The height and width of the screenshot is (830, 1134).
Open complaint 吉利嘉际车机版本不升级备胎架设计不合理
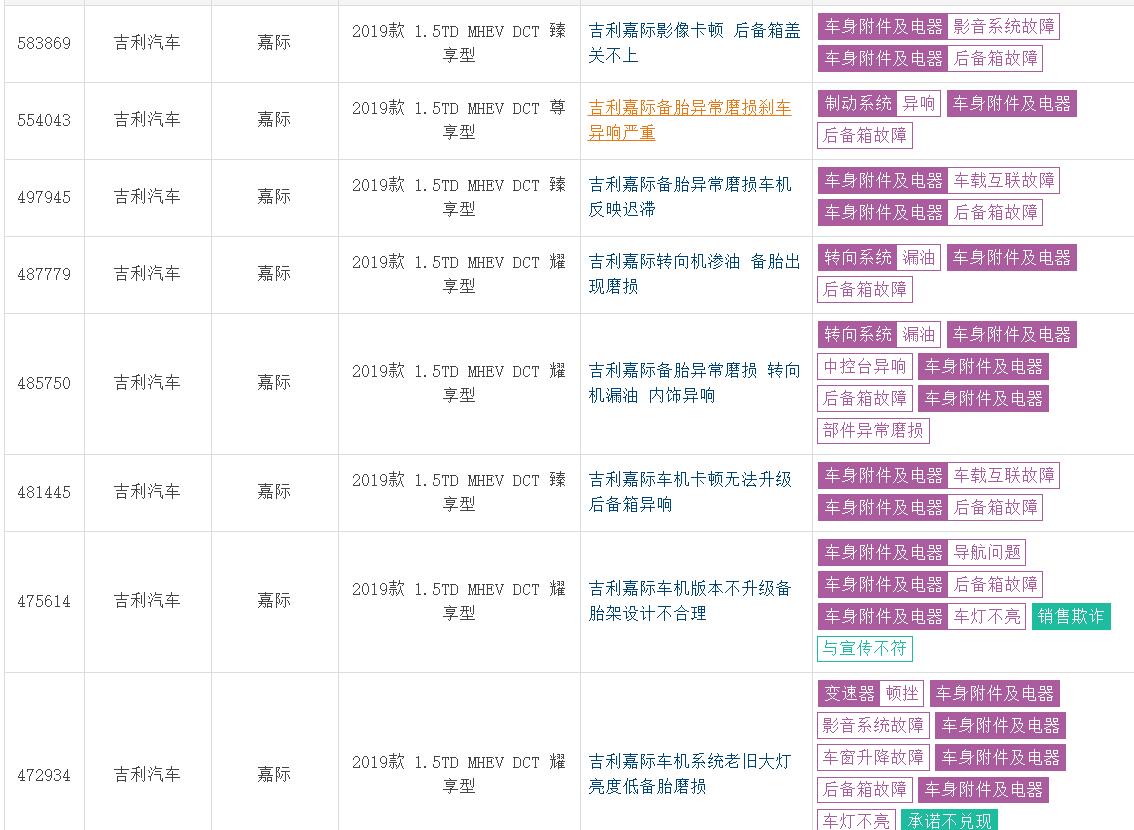coord(689,601)
